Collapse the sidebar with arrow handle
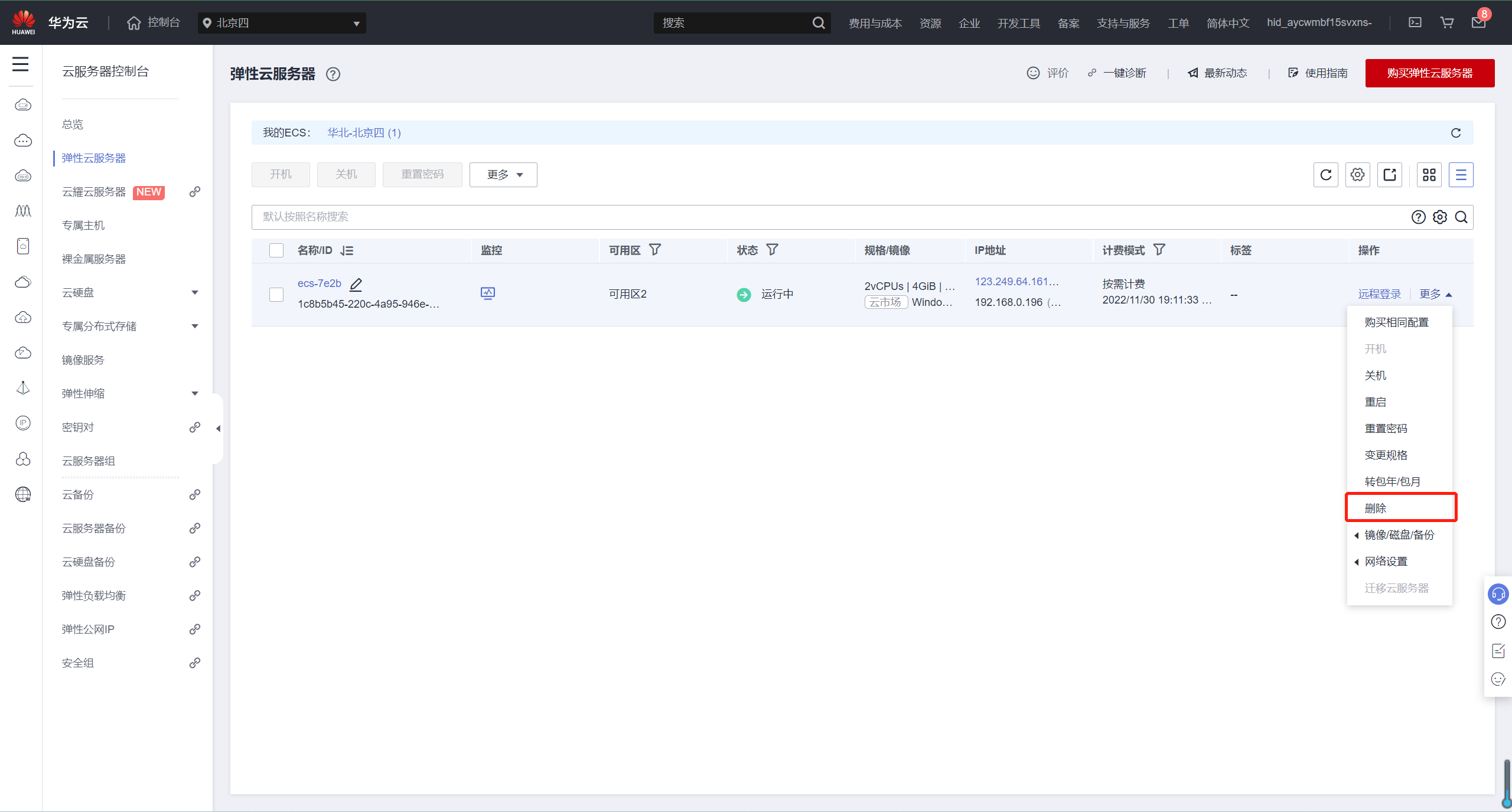This screenshot has width=1512, height=812. (218, 429)
